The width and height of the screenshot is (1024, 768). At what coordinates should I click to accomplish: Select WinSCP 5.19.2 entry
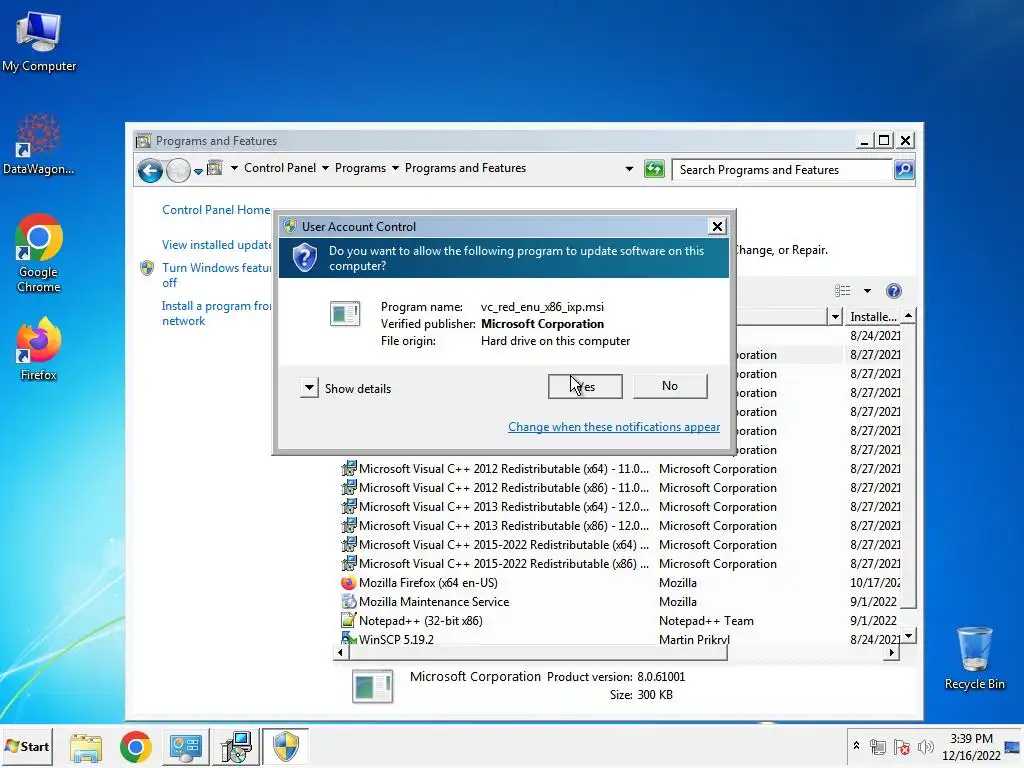620,639
